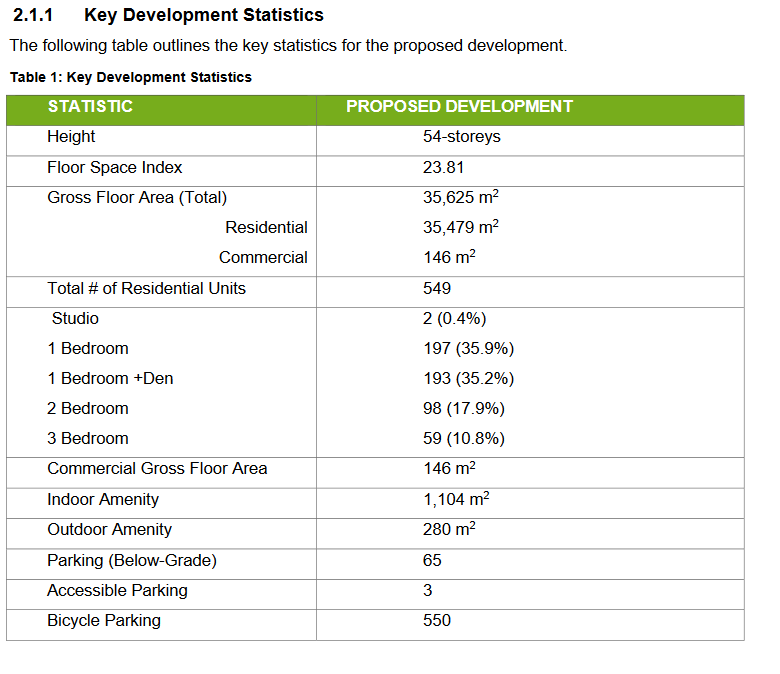This screenshot has width=780, height=674.
Task: Click the '197 (35.9%)' one bedroom value
Action: pyautogui.click(x=468, y=348)
